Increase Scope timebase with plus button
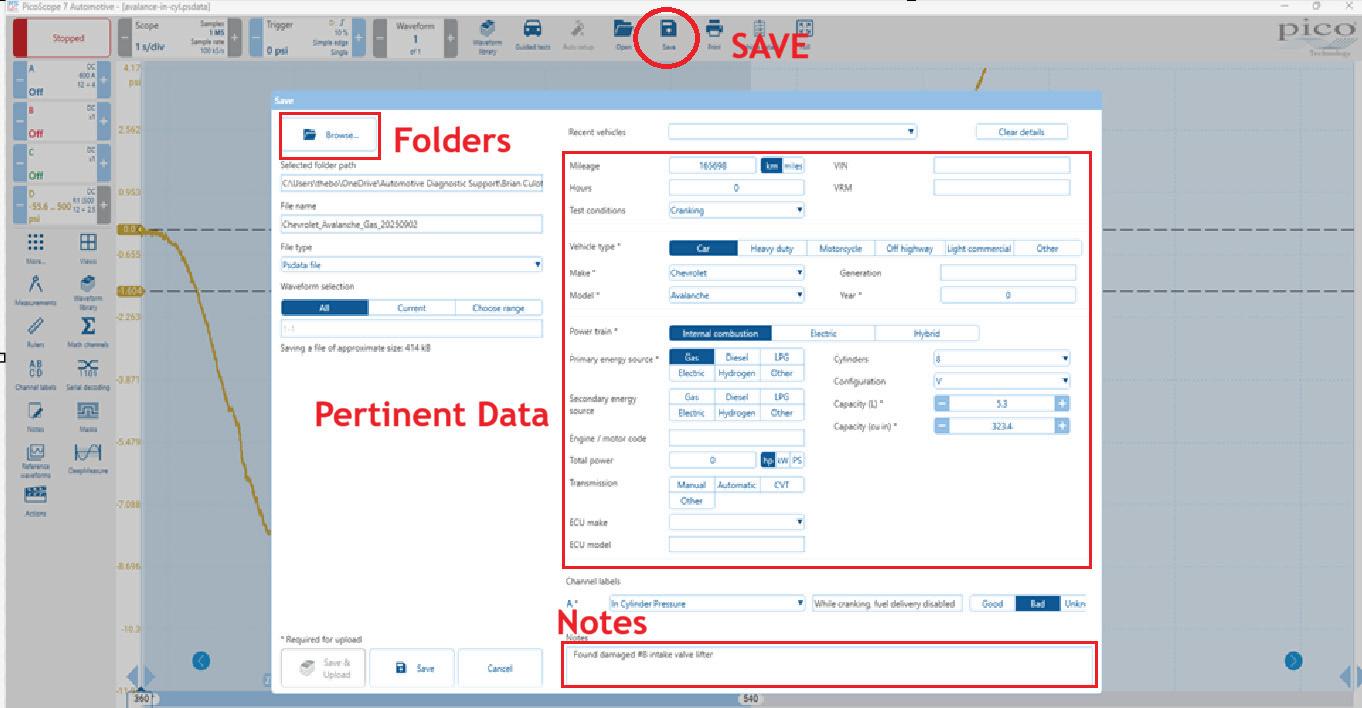 coord(234,38)
